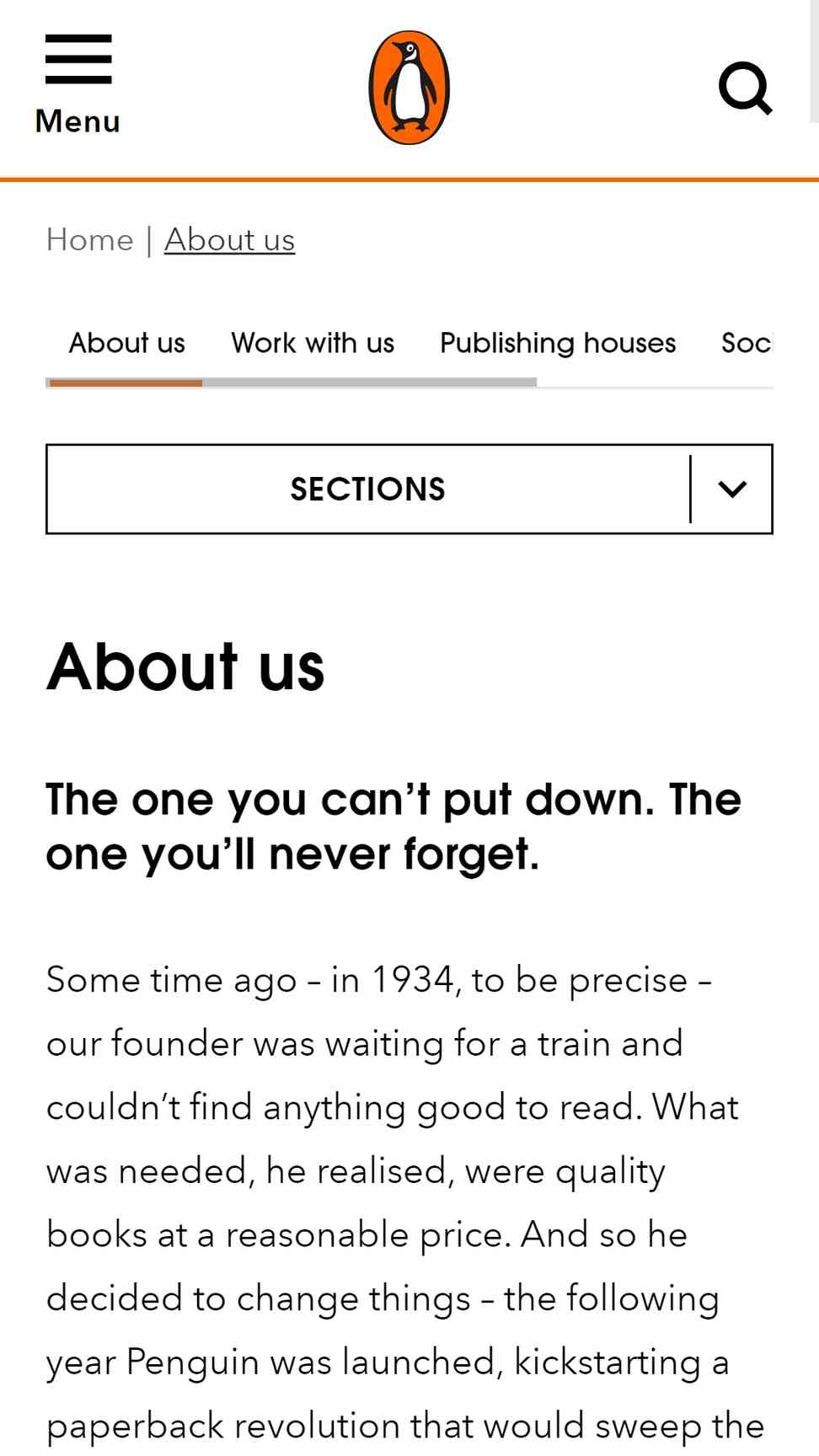The height and width of the screenshot is (1456, 819).
Task: Open the About us breadcrumb link
Action: (229, 239)
